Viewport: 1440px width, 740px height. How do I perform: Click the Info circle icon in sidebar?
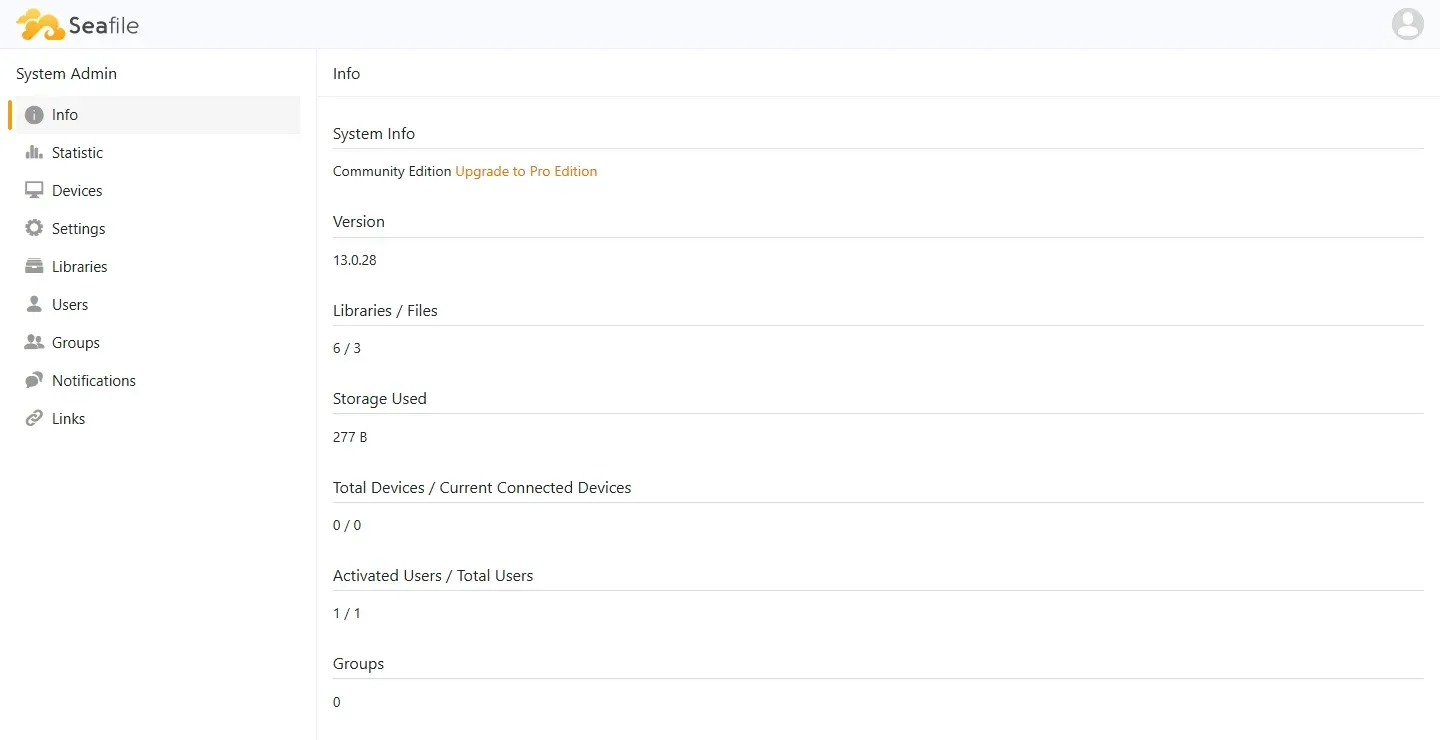34,115
